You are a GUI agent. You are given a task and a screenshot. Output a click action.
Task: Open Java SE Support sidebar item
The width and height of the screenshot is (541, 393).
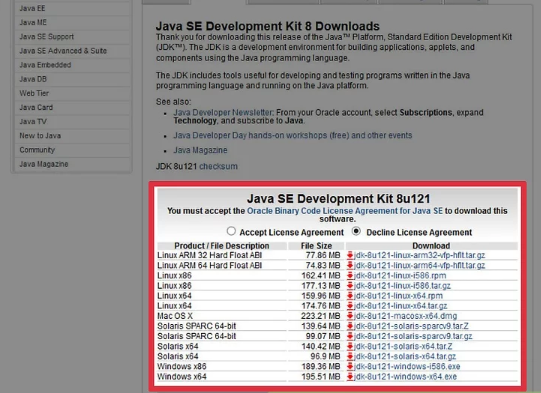click(47, 37)
